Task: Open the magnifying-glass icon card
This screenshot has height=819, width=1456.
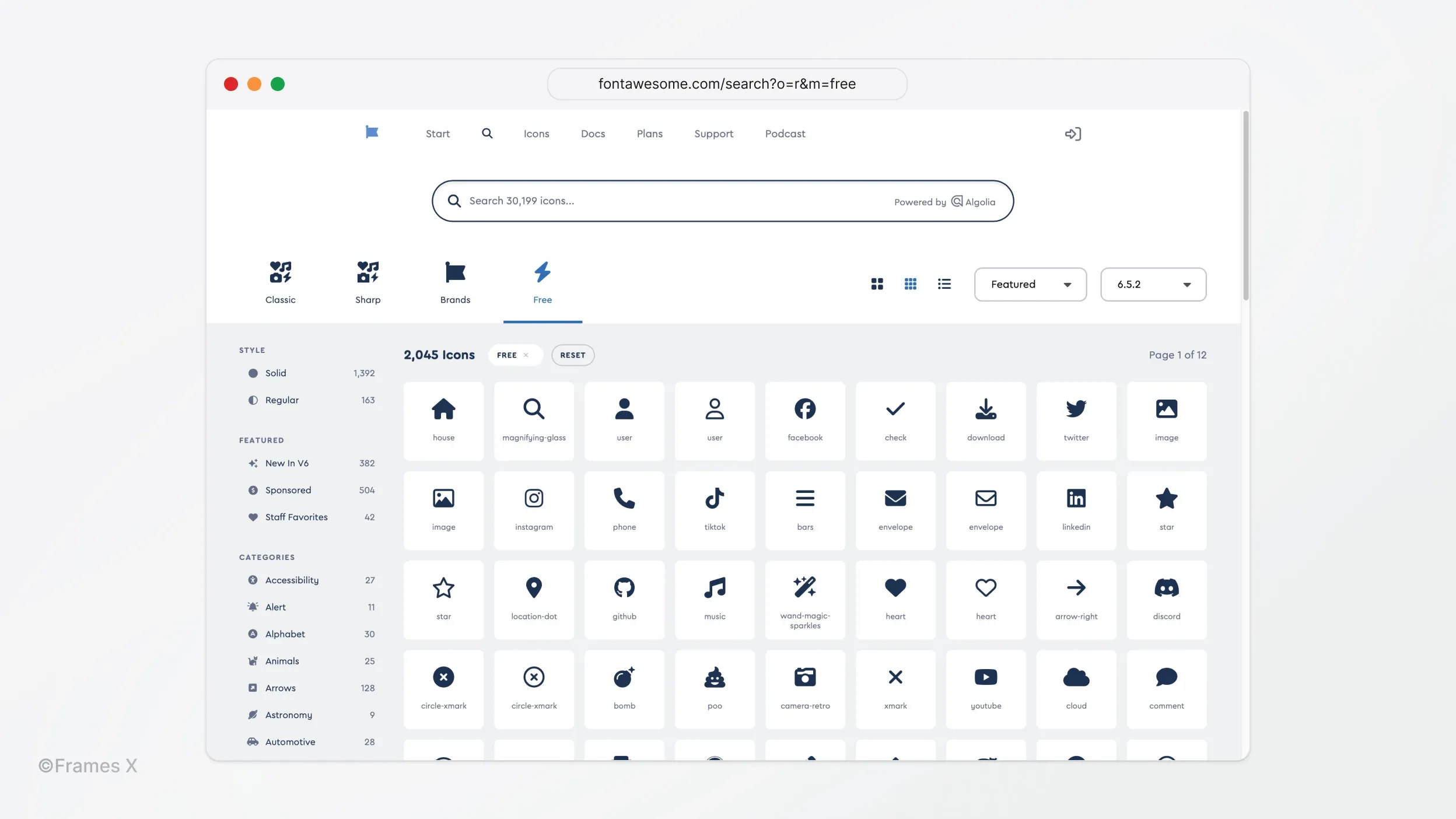Action: tap(534, 421)
